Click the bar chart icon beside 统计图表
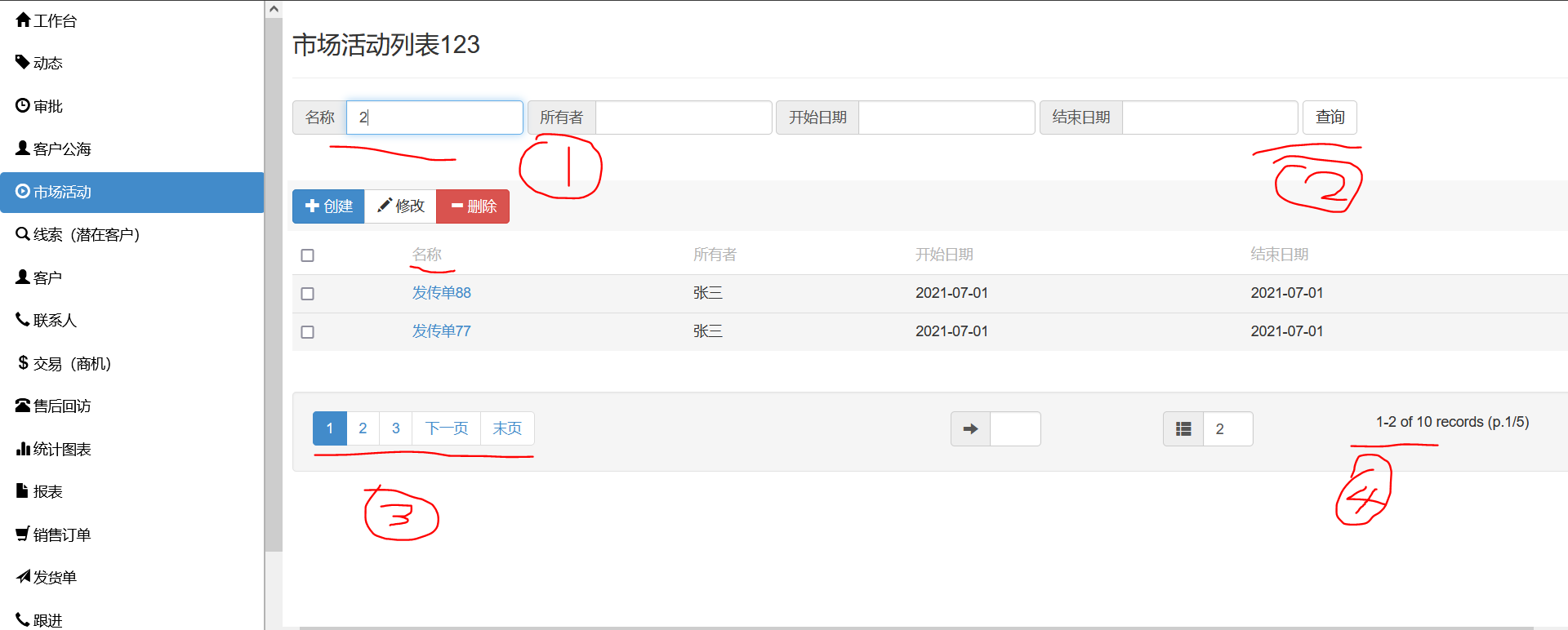Screen dimensions: 1568x630 (23, 448)
